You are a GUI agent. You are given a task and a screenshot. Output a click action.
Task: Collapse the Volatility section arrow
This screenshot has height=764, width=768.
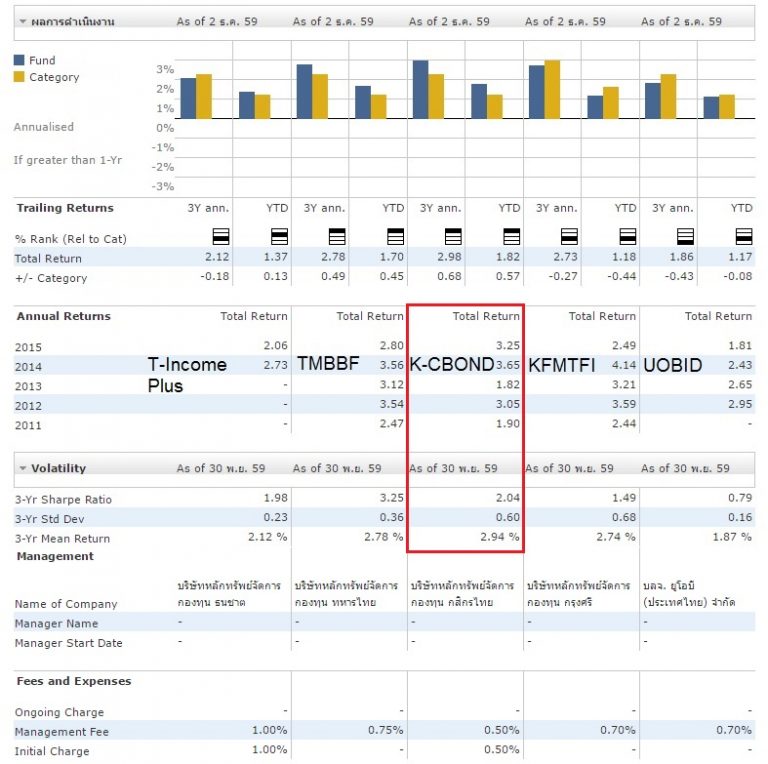coord(22,468)
